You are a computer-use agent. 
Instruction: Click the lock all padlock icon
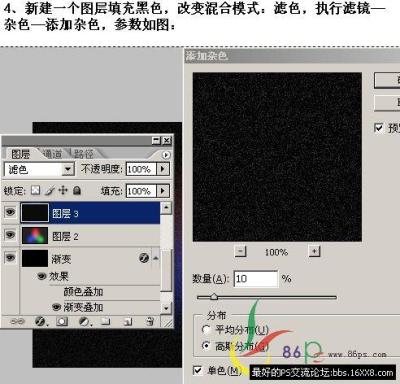coord(77,190)
